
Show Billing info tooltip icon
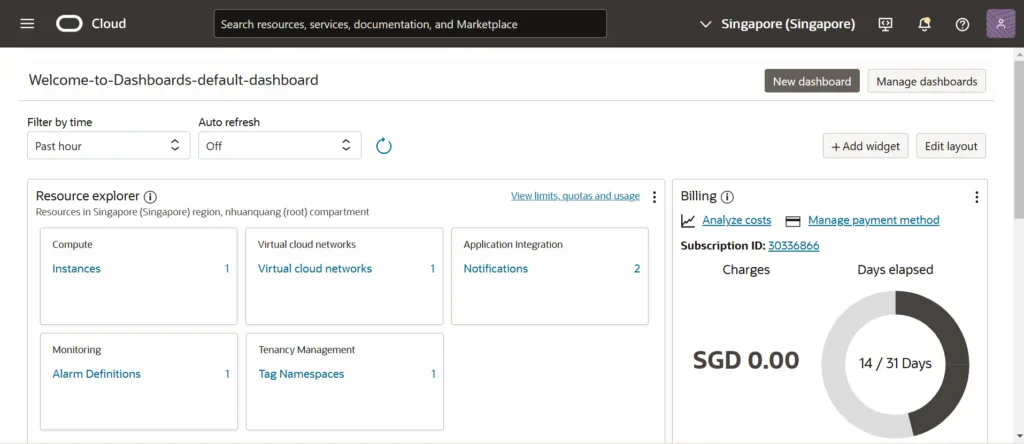727,197
